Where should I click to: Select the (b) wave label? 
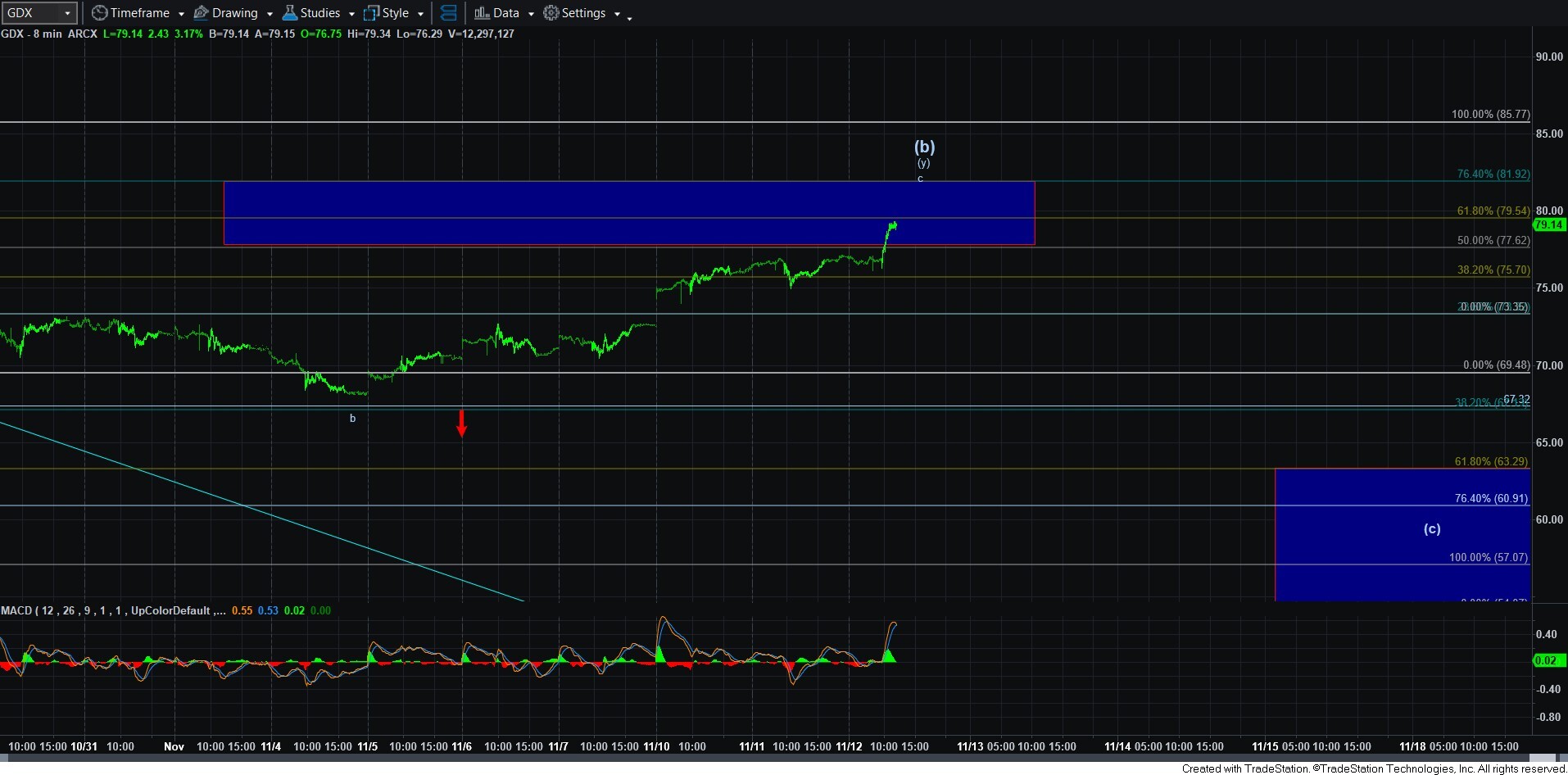(x=924, y=147)
